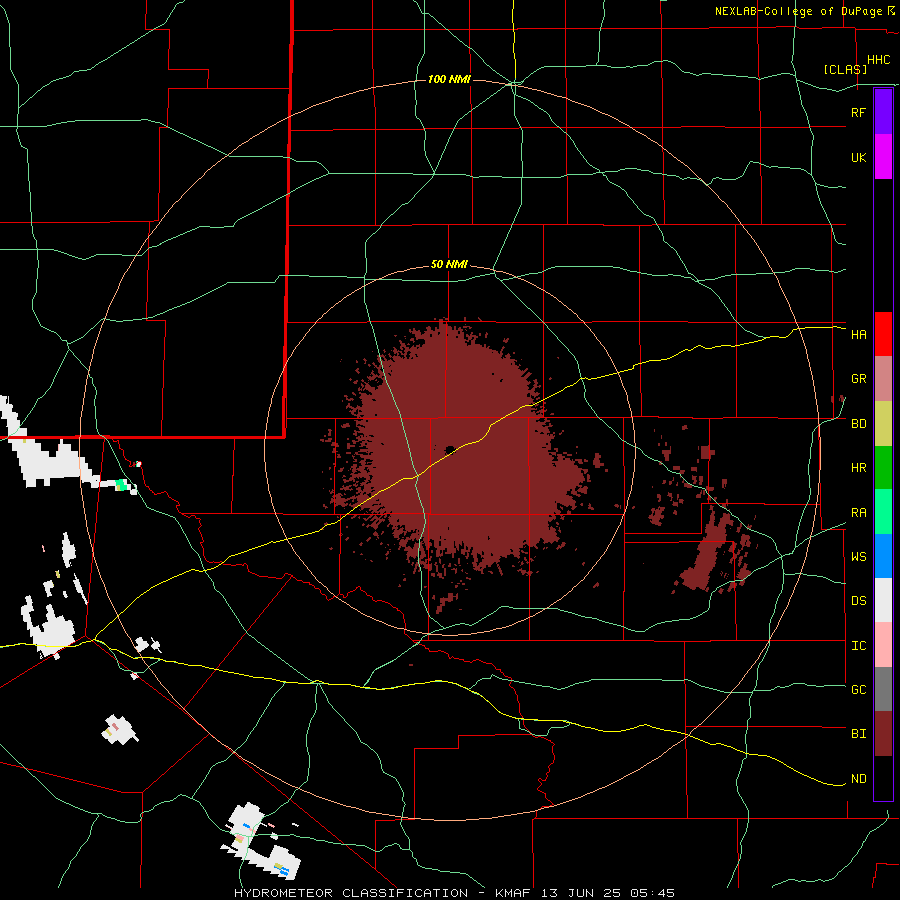Click the gray GC legend swatch
This screenshot has width=900, height=900.
pos(883,689)
